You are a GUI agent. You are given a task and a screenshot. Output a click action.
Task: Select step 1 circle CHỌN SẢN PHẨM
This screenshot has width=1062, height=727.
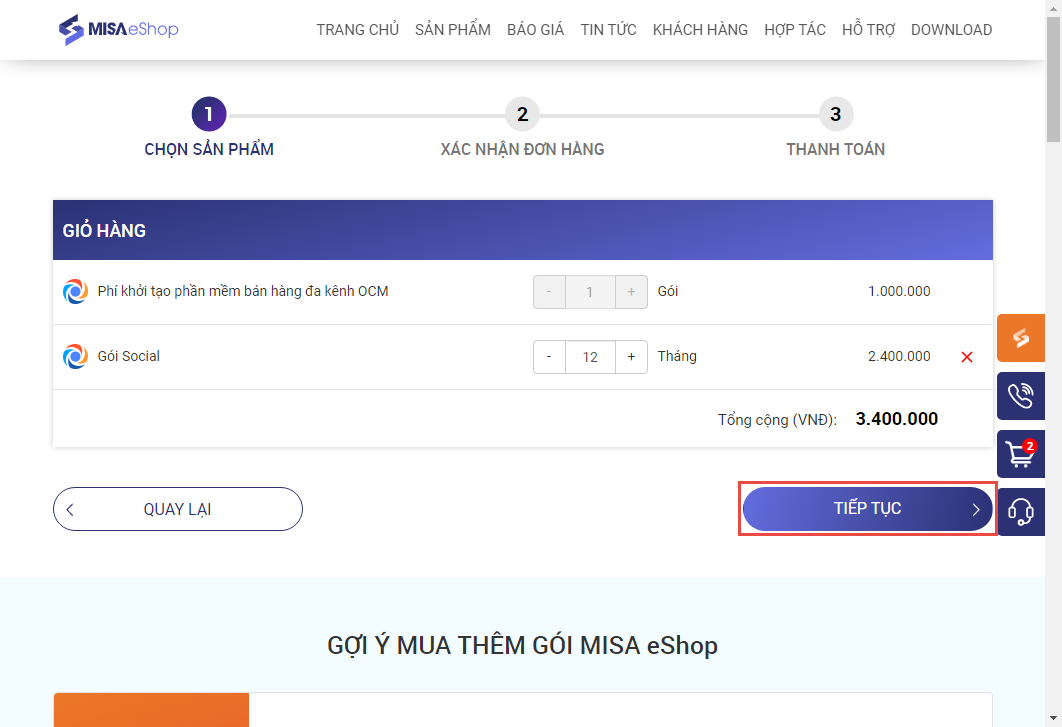pyautogui.click(x=209, y=114)
